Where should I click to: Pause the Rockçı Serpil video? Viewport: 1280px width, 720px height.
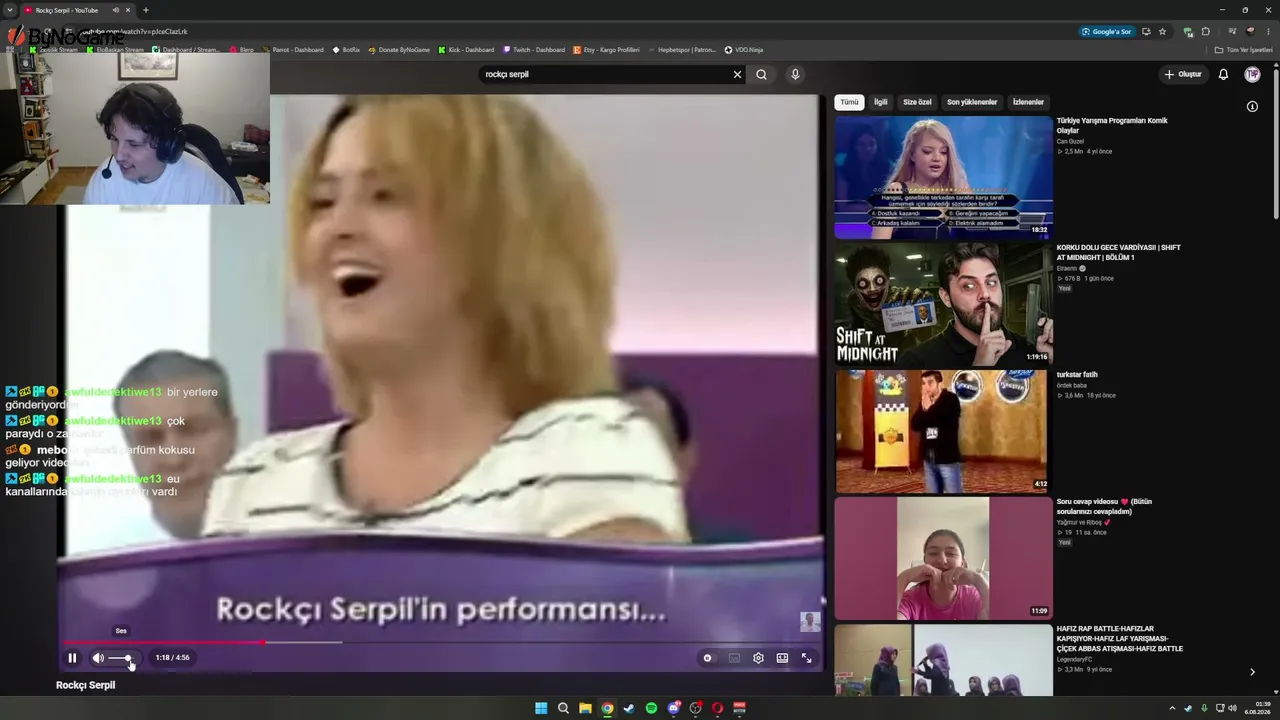[72, 658]
